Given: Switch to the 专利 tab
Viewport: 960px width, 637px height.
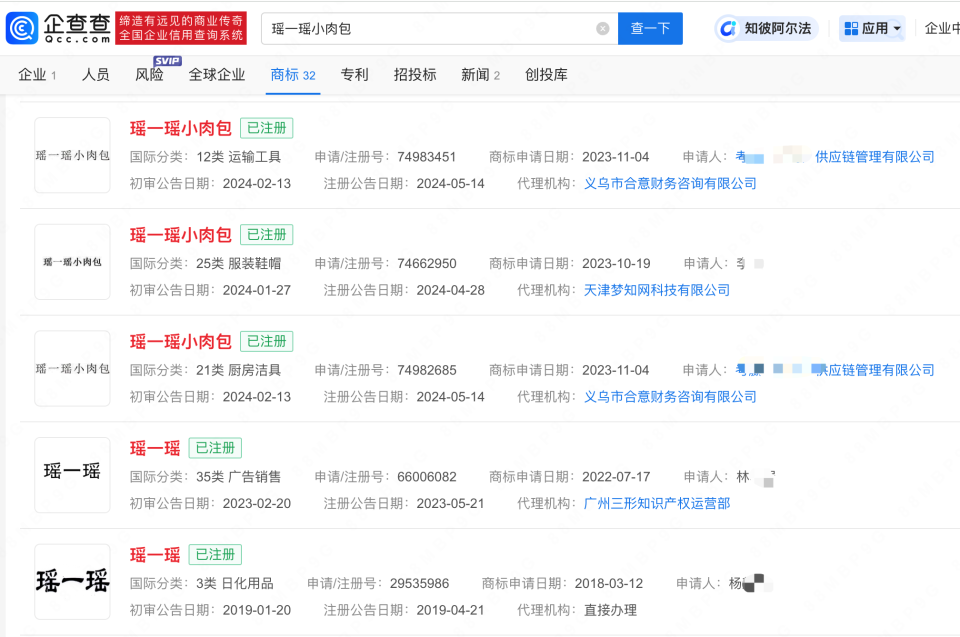Looking at the screenshot, I should coord(354,75).
